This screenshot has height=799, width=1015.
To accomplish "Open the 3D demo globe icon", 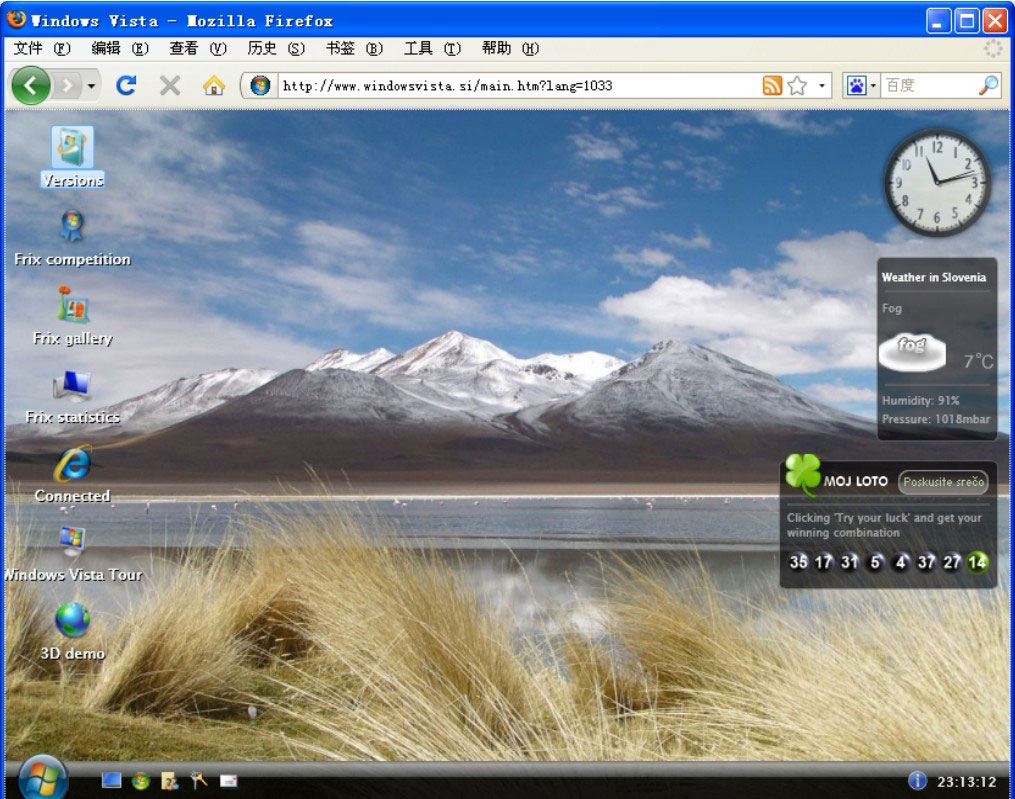I will 72,633.
